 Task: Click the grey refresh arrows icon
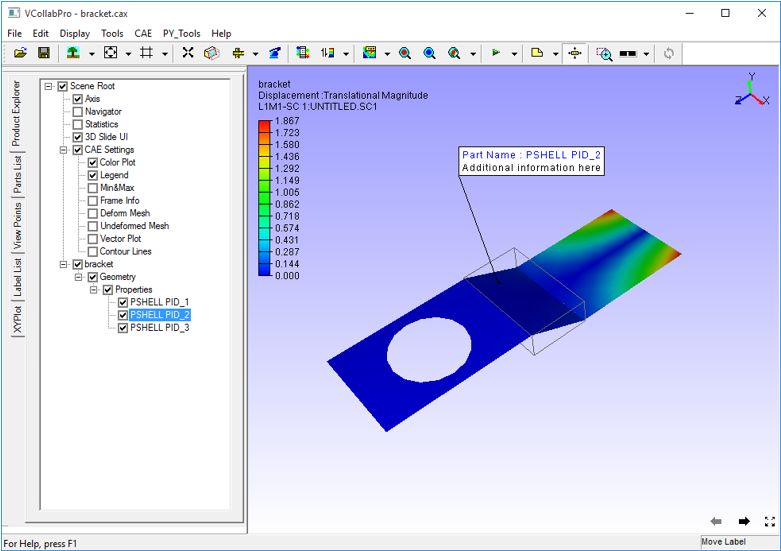[669, 53]
